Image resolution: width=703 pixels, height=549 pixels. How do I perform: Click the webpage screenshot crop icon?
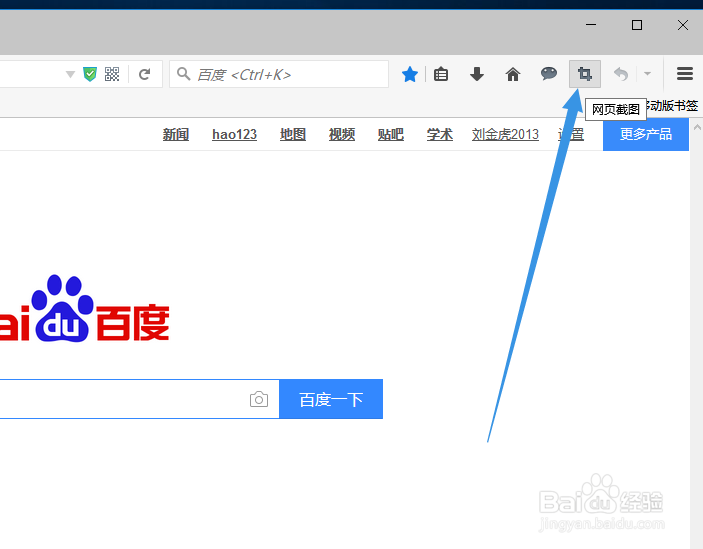tap(585, 74)
